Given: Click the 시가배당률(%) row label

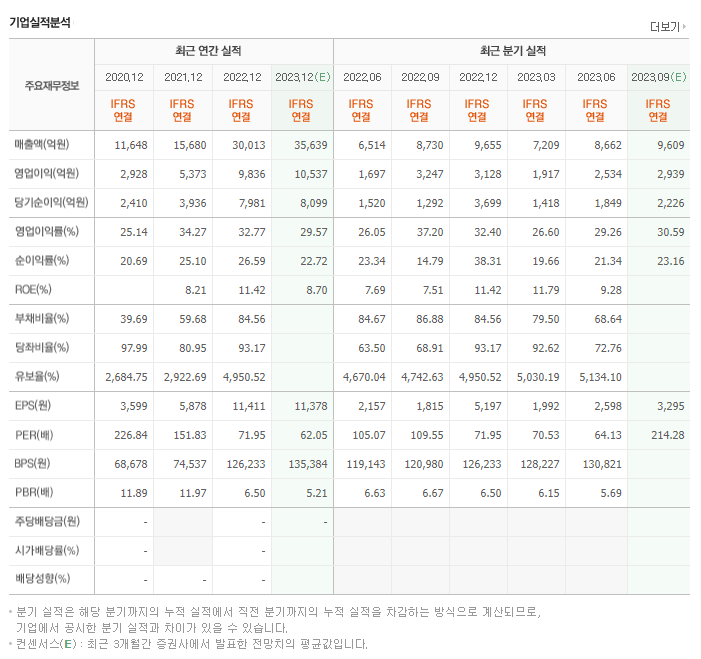Looking at the screenshot, I should (46, 550).
